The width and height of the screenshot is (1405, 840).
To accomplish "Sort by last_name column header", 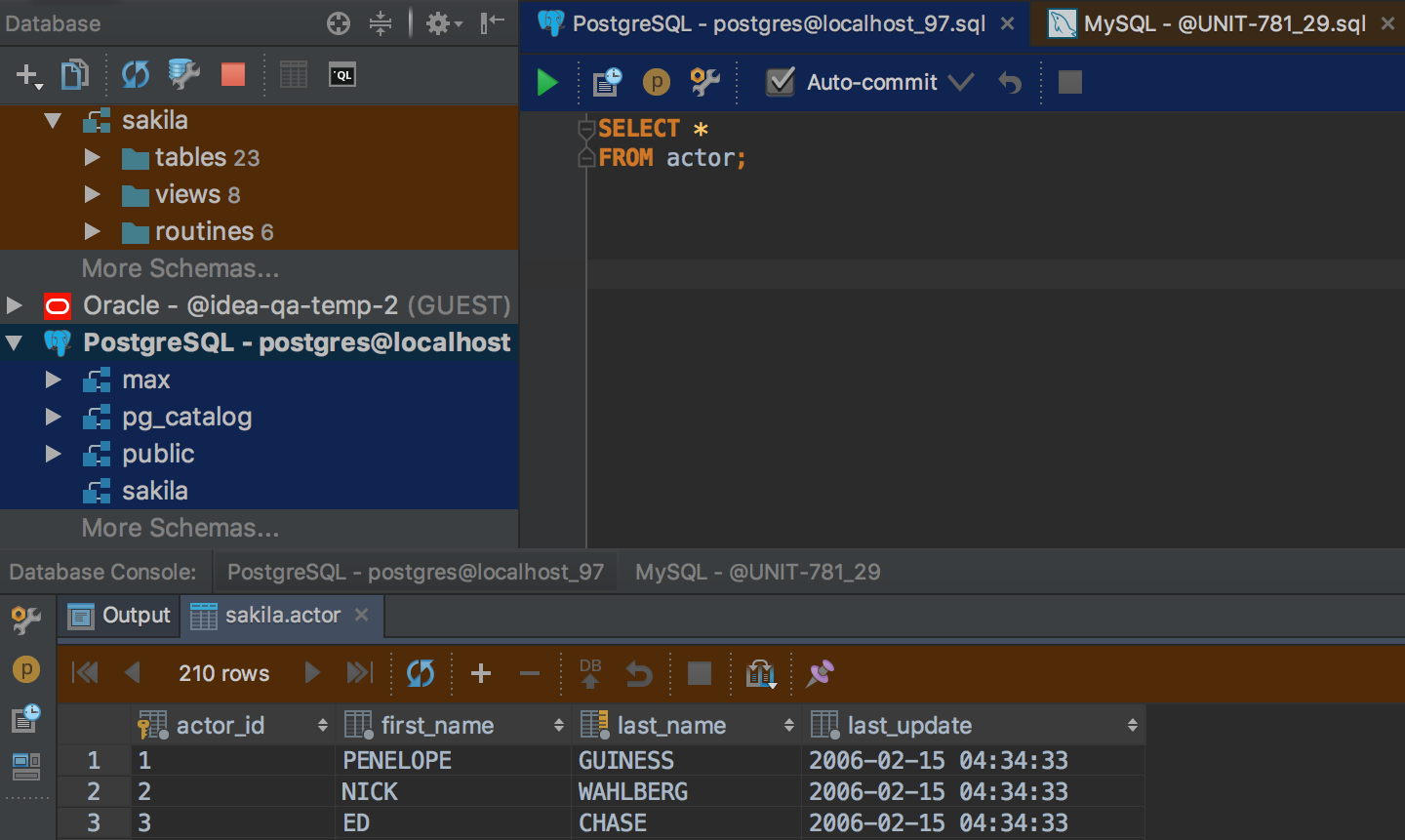I will [687, 725].
